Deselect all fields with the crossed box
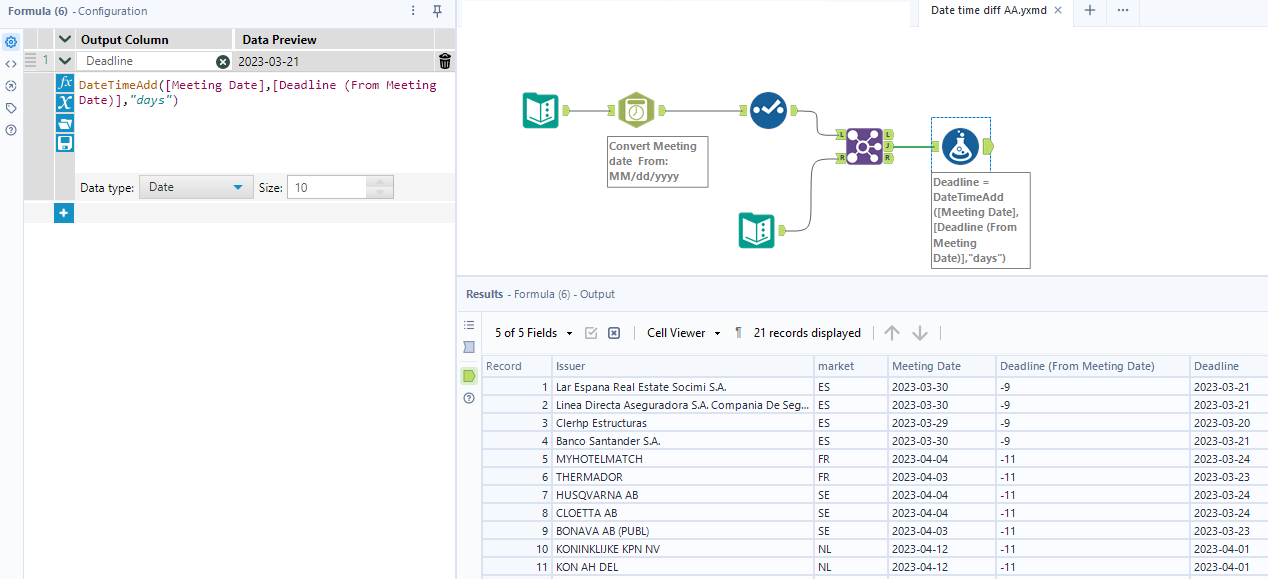The width and height of the screenshot is (1268, 579). 614,333
